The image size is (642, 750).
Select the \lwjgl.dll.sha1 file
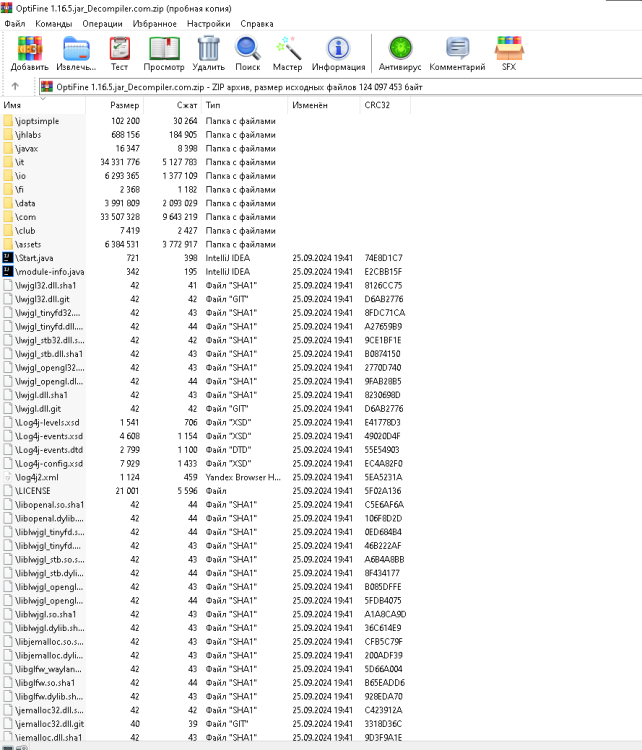click(41, 395)
